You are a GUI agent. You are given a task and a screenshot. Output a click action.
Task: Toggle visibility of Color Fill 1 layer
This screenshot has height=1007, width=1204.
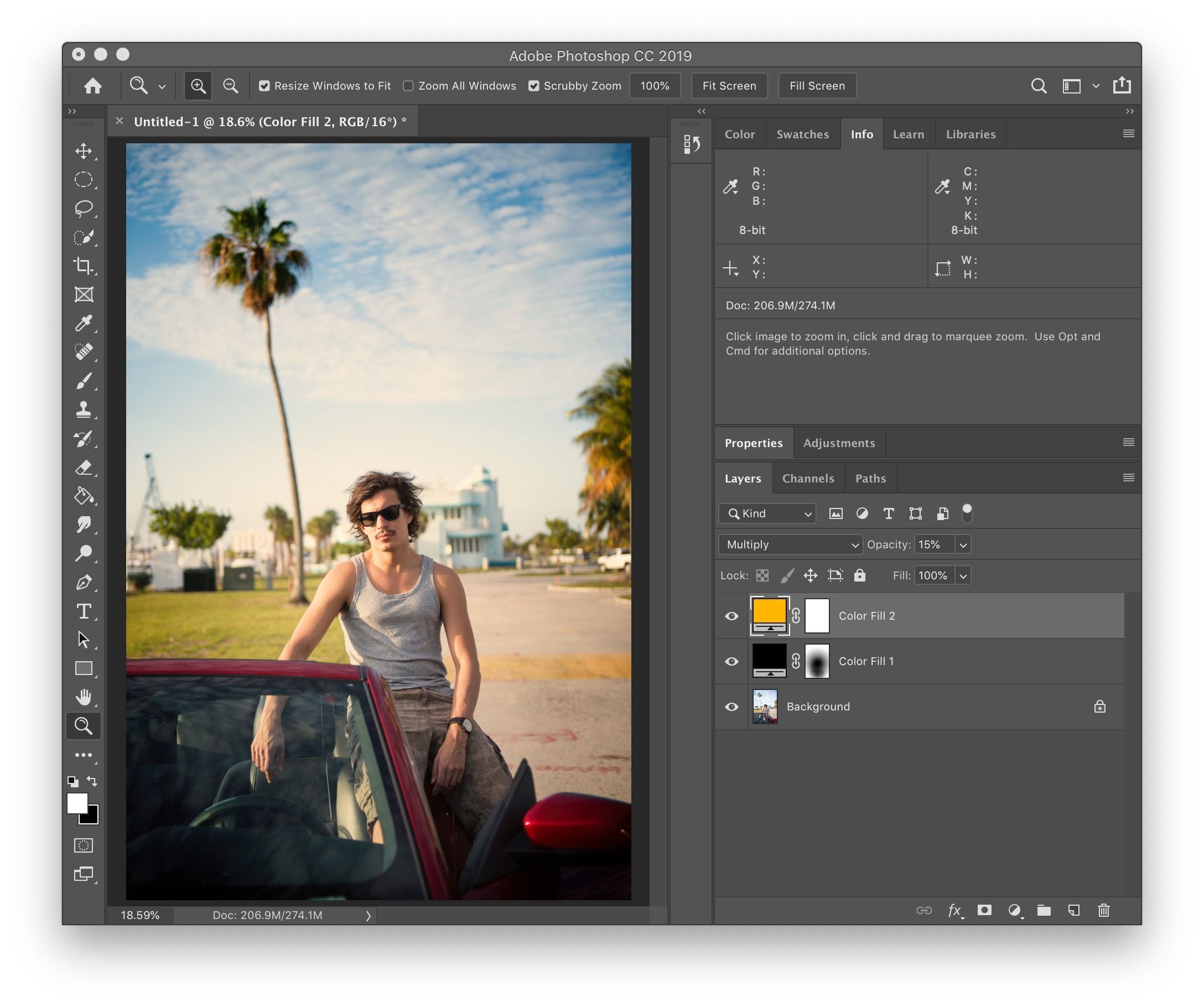point(731,661)
